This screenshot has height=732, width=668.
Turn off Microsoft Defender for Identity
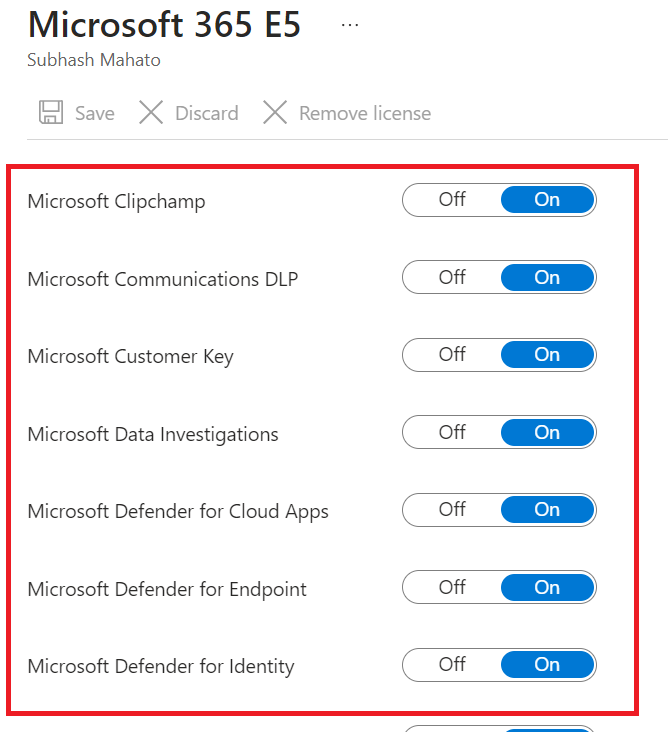pyautogui.click(x=452, y=665)
